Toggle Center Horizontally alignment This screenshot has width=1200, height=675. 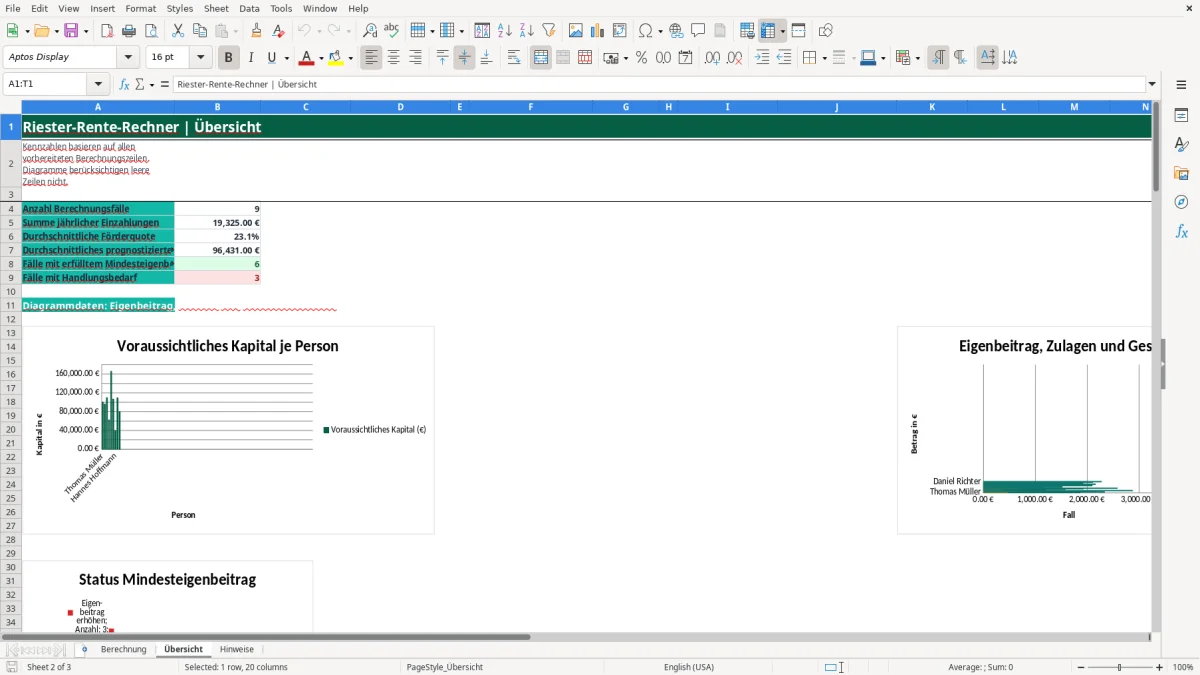coord(393,58)
